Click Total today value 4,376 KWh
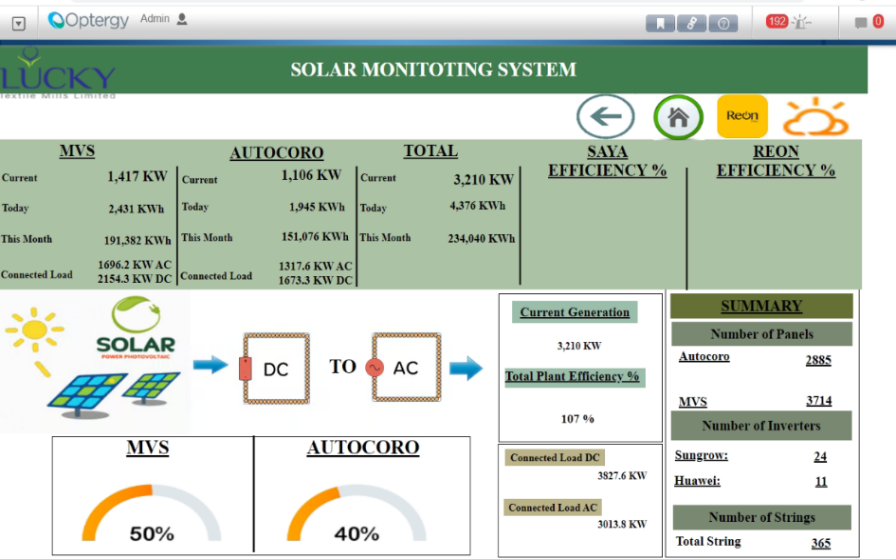The image size is (896, 559). pyautogui.click(x=477, y=206)
